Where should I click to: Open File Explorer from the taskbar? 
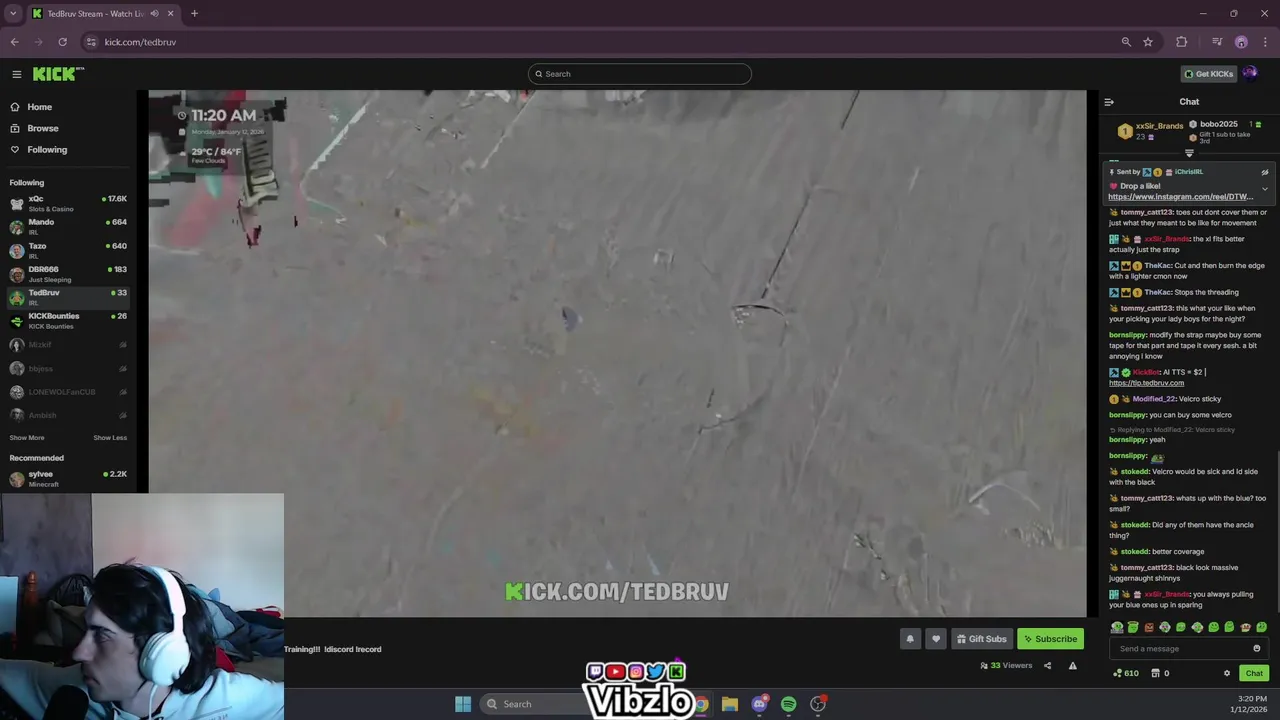pos(730,704)
